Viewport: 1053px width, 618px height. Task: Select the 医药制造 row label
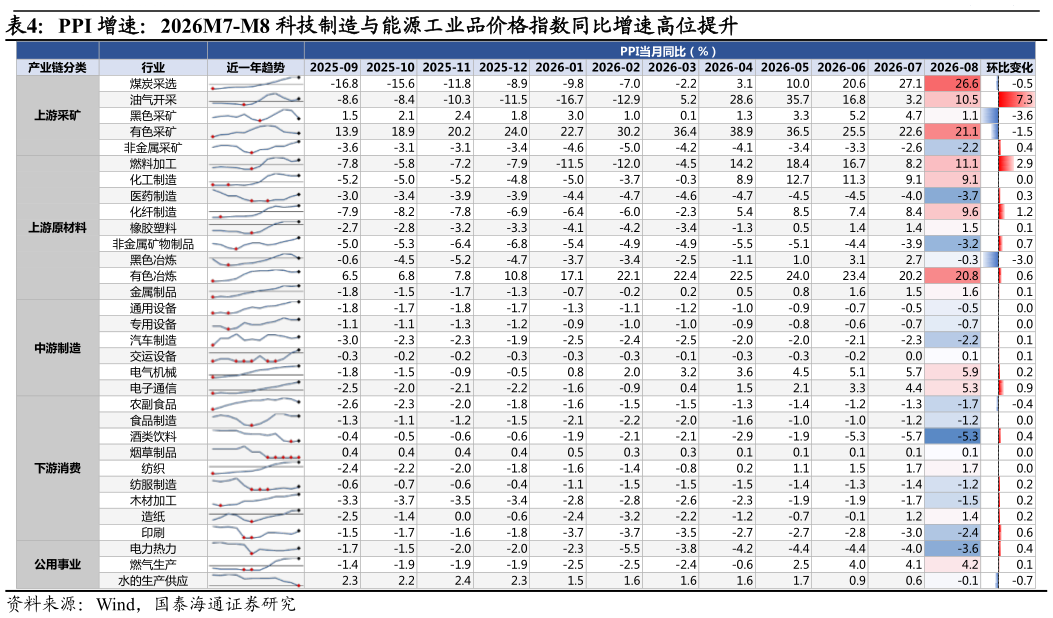153,195
